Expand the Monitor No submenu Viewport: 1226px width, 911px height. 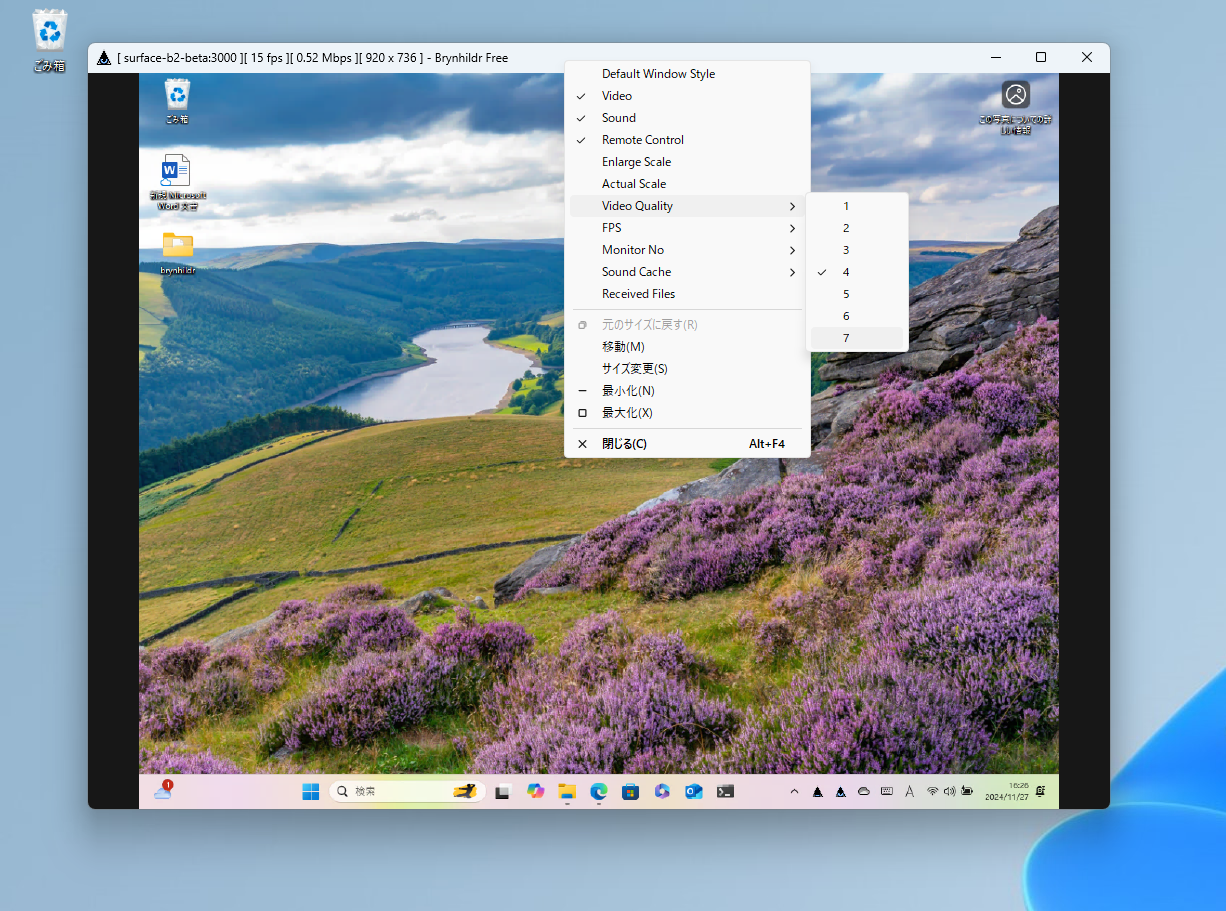pyautogui.click(x=687, y=250)
